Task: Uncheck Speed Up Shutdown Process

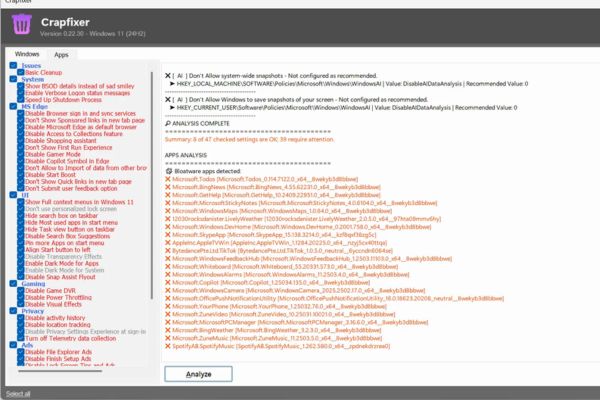Action: point(21,100)
